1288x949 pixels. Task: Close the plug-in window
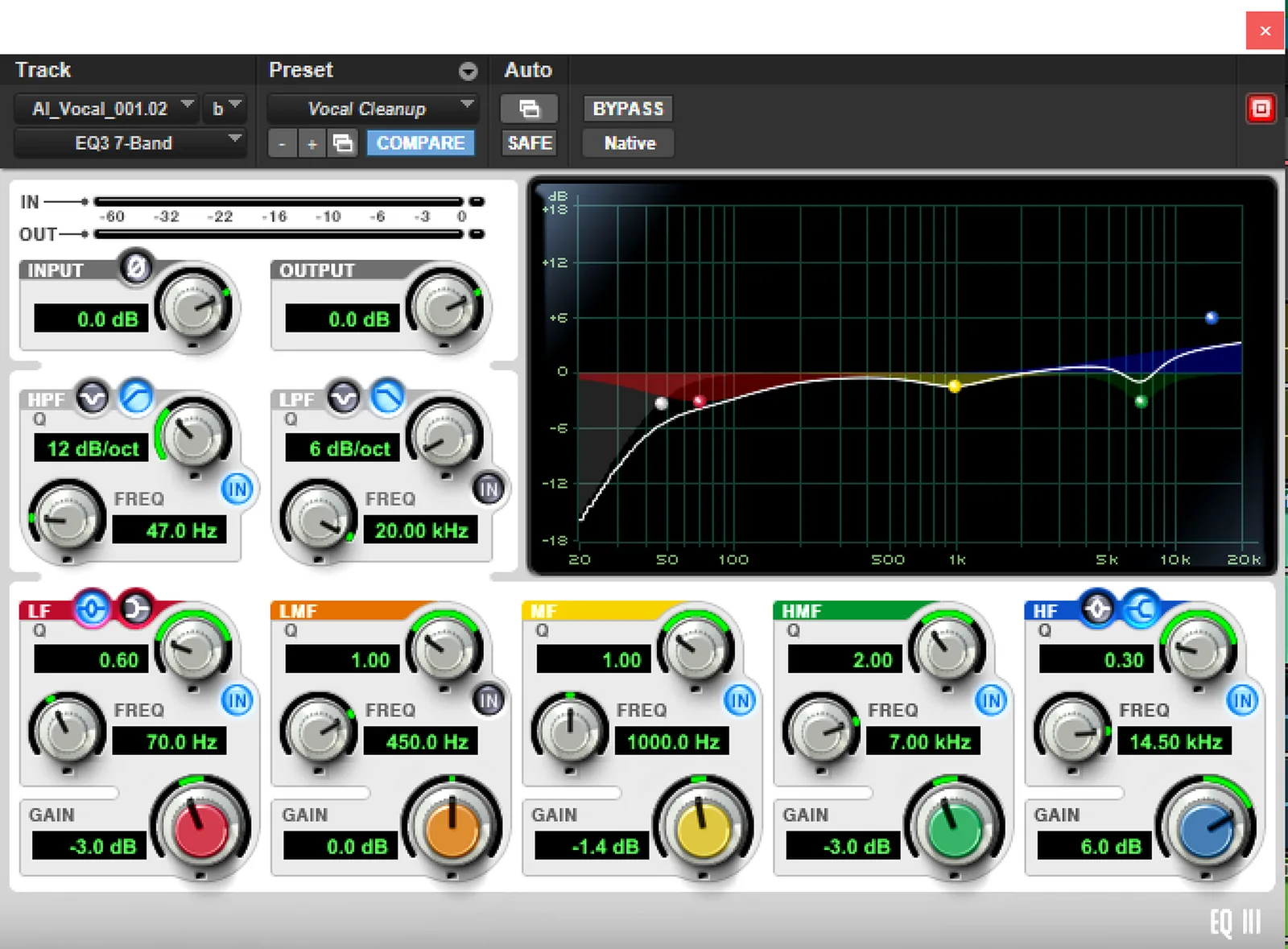point(1265,31)
